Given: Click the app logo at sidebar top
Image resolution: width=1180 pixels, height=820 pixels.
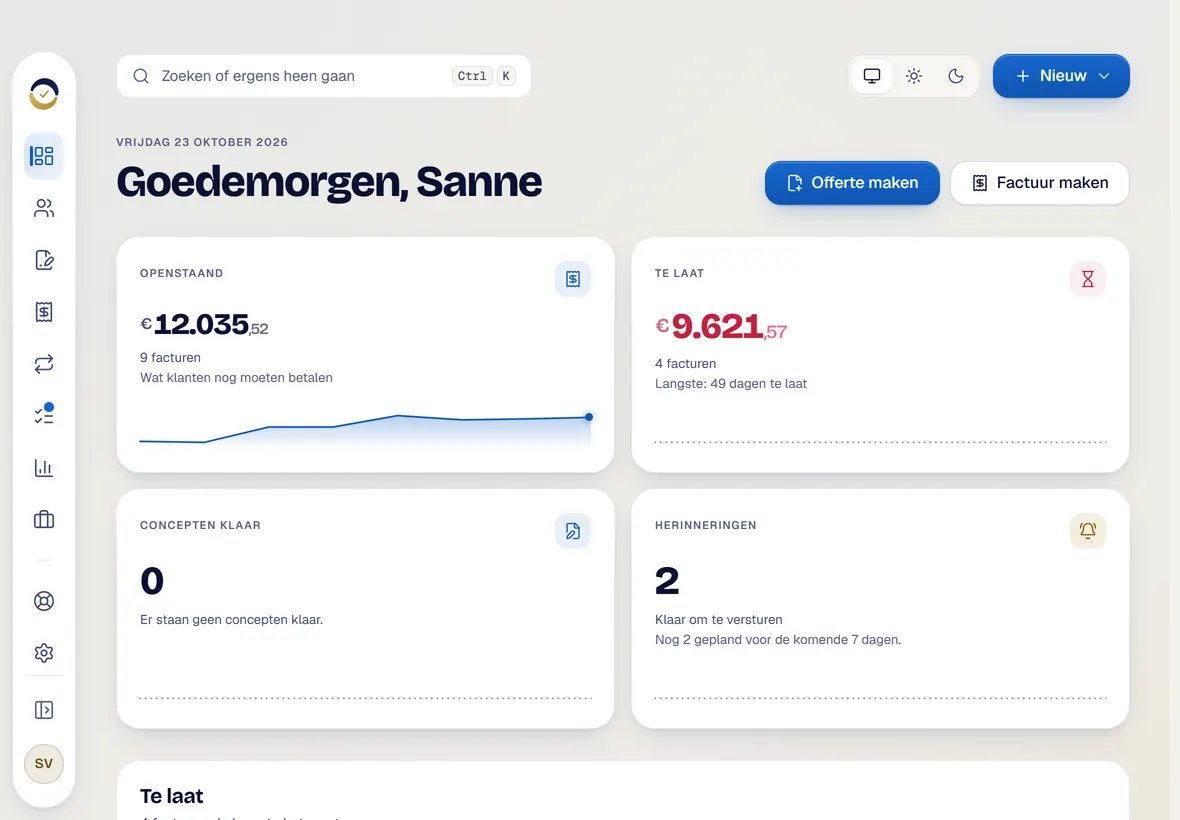Looking at the screenshot, I should [44, 94].
